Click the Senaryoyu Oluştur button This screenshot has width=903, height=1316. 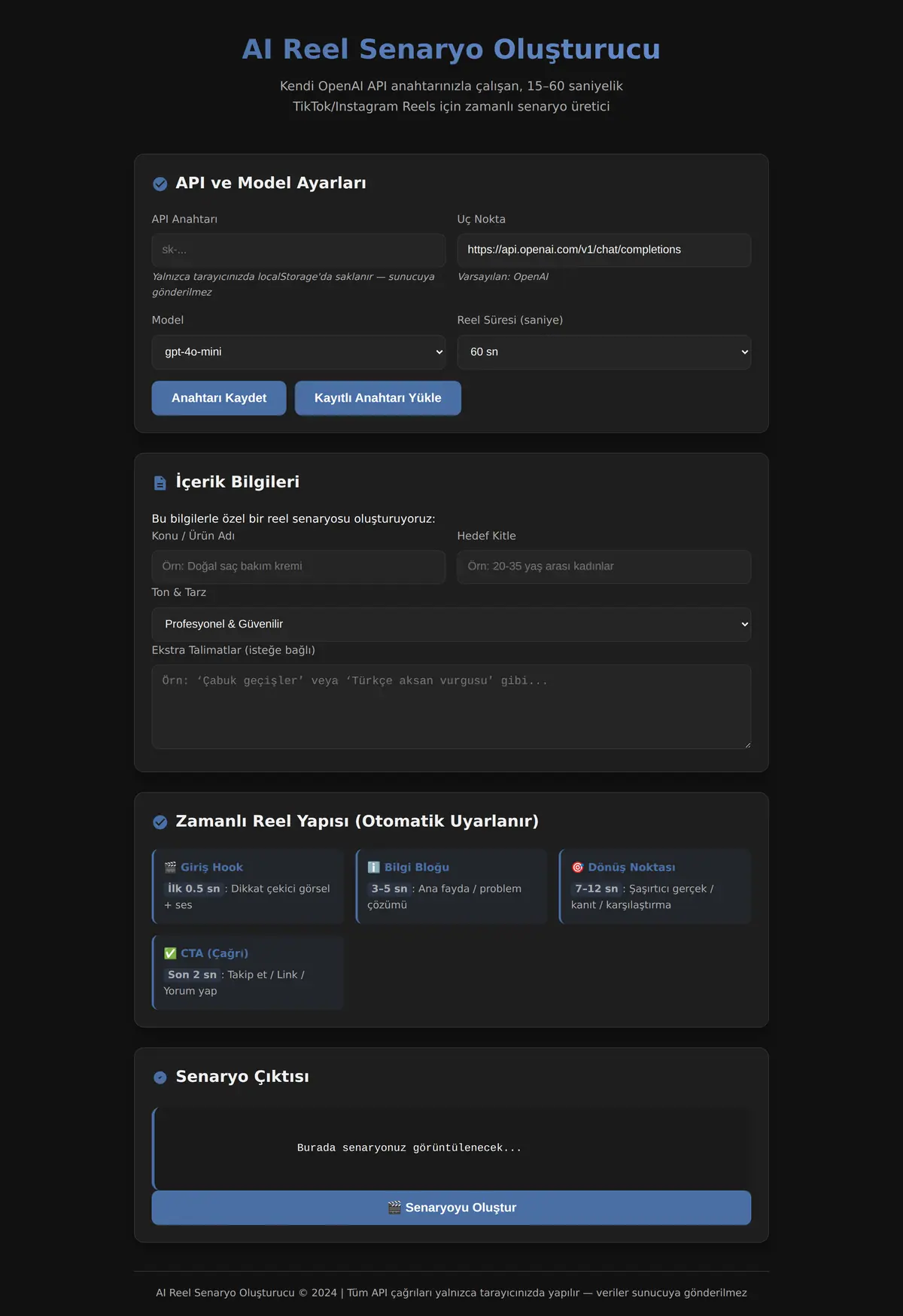[451, 1208]
